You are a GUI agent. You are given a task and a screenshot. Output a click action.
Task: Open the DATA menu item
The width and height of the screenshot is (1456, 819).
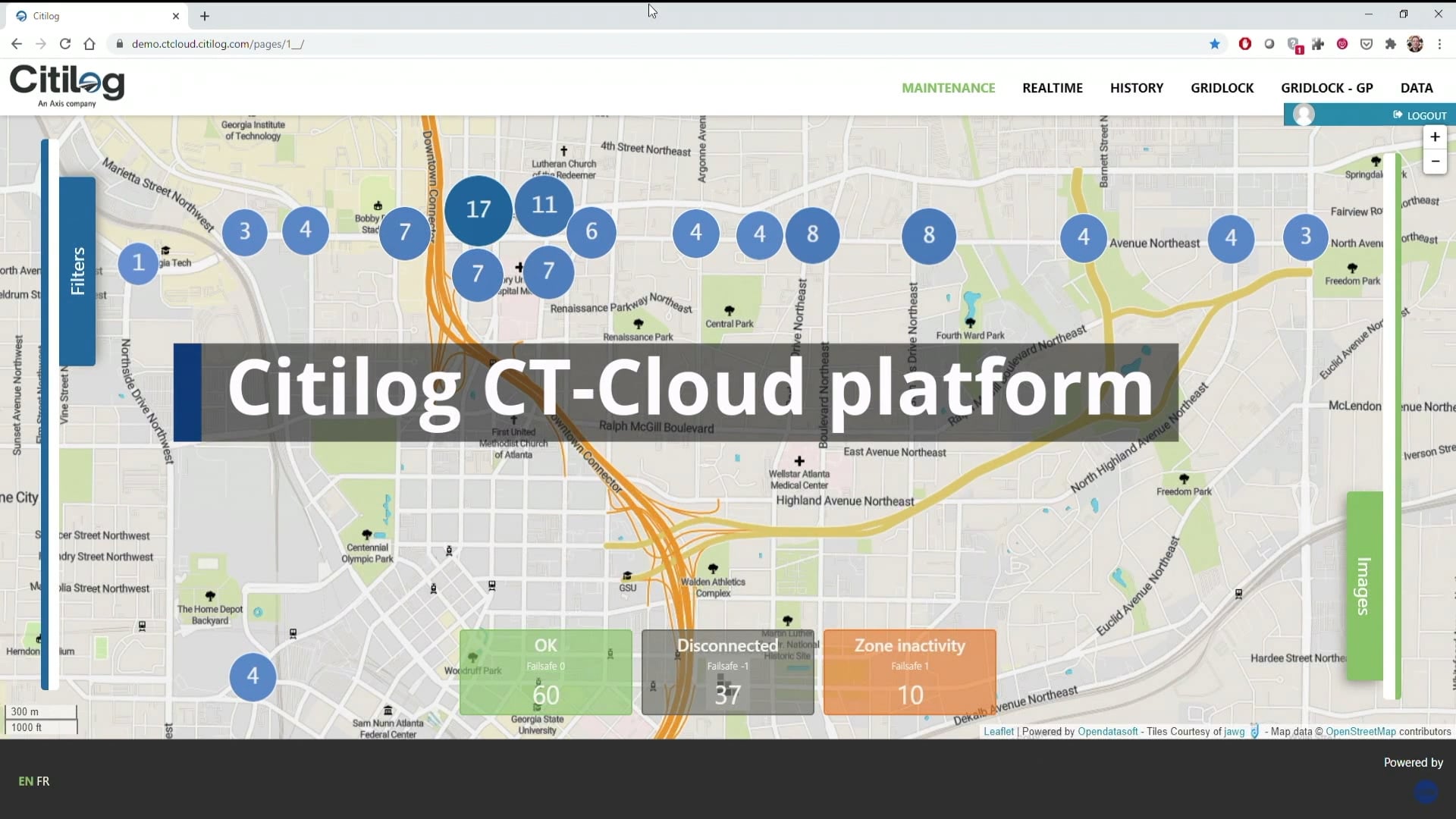(x=1416, y=88)
